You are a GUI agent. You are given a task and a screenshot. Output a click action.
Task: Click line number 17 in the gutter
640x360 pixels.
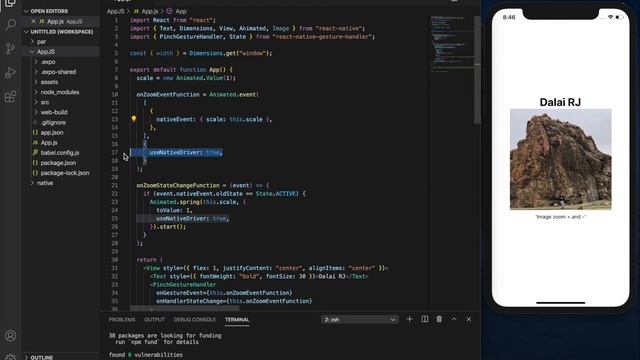tap(115, 152)
